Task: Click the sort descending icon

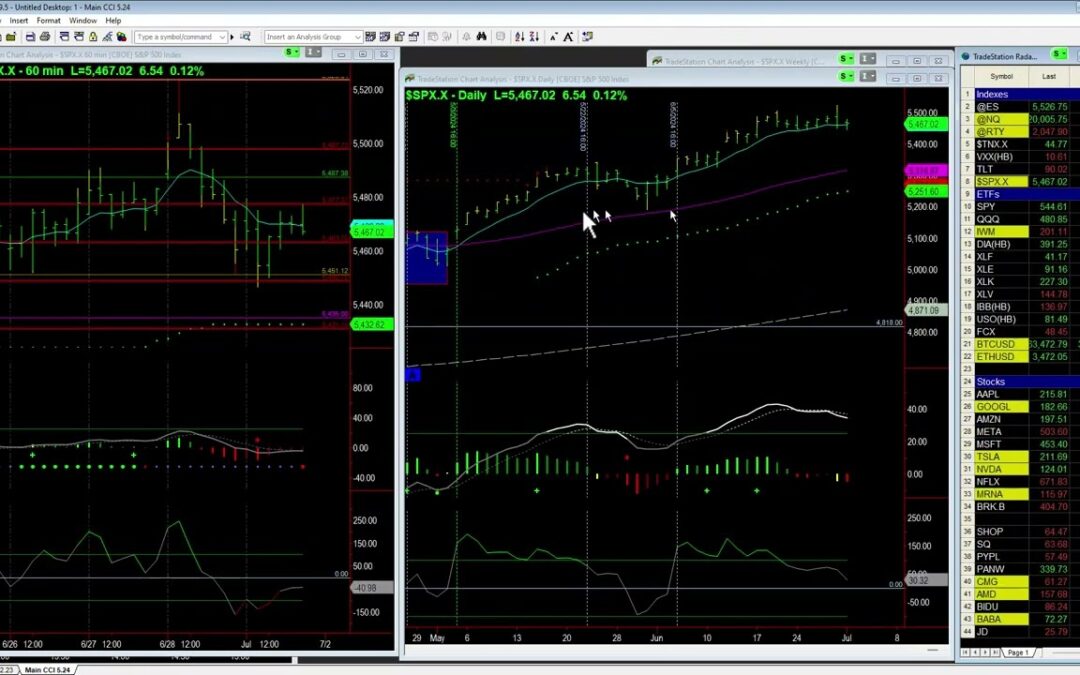Action: pos(534,37)
